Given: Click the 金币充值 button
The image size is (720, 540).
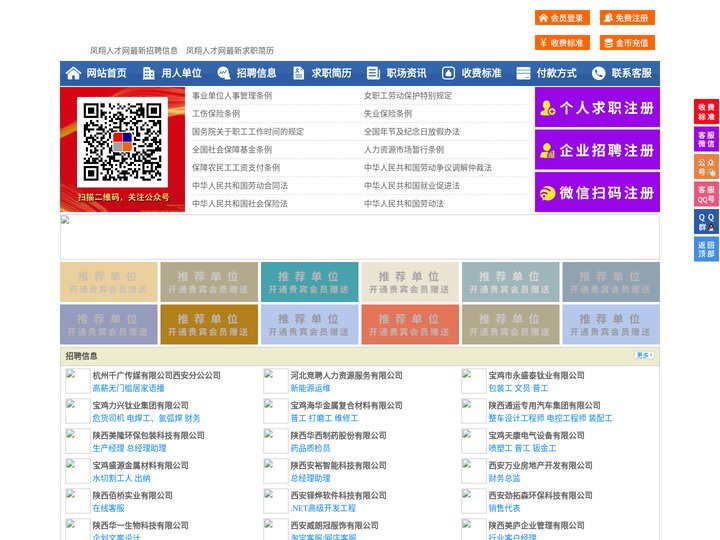Looking at the screenshot, I should pyautogui.click(x=627, y=43).
